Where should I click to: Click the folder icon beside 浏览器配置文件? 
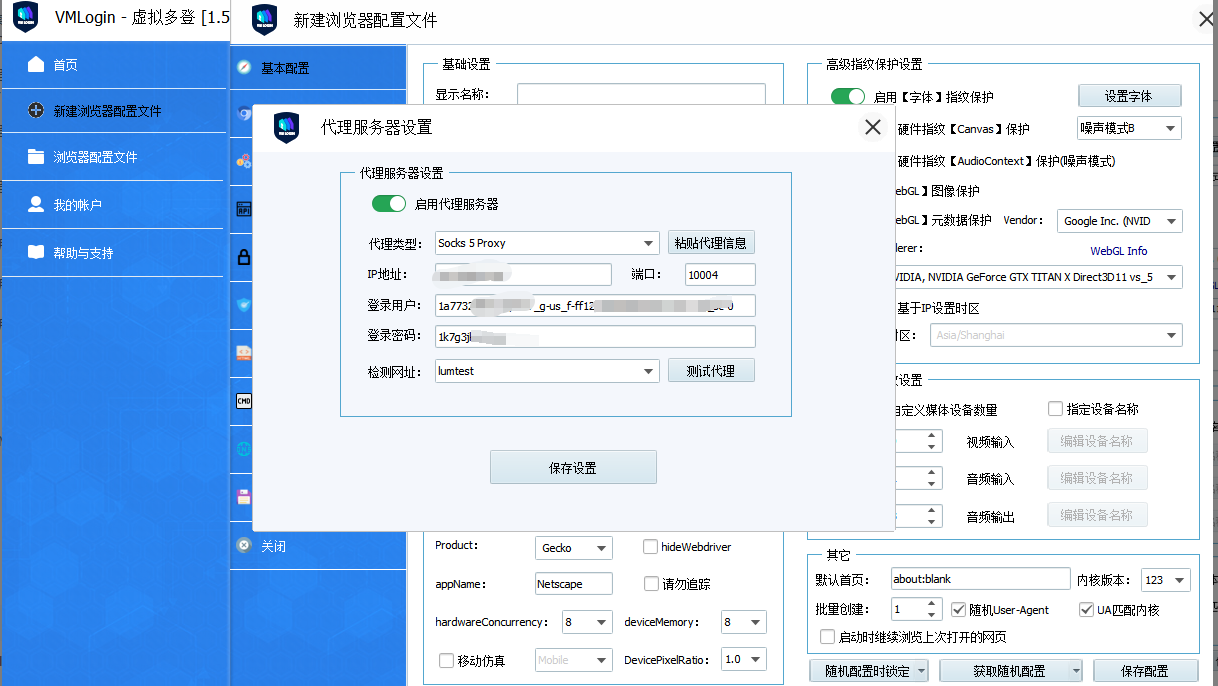36,157
